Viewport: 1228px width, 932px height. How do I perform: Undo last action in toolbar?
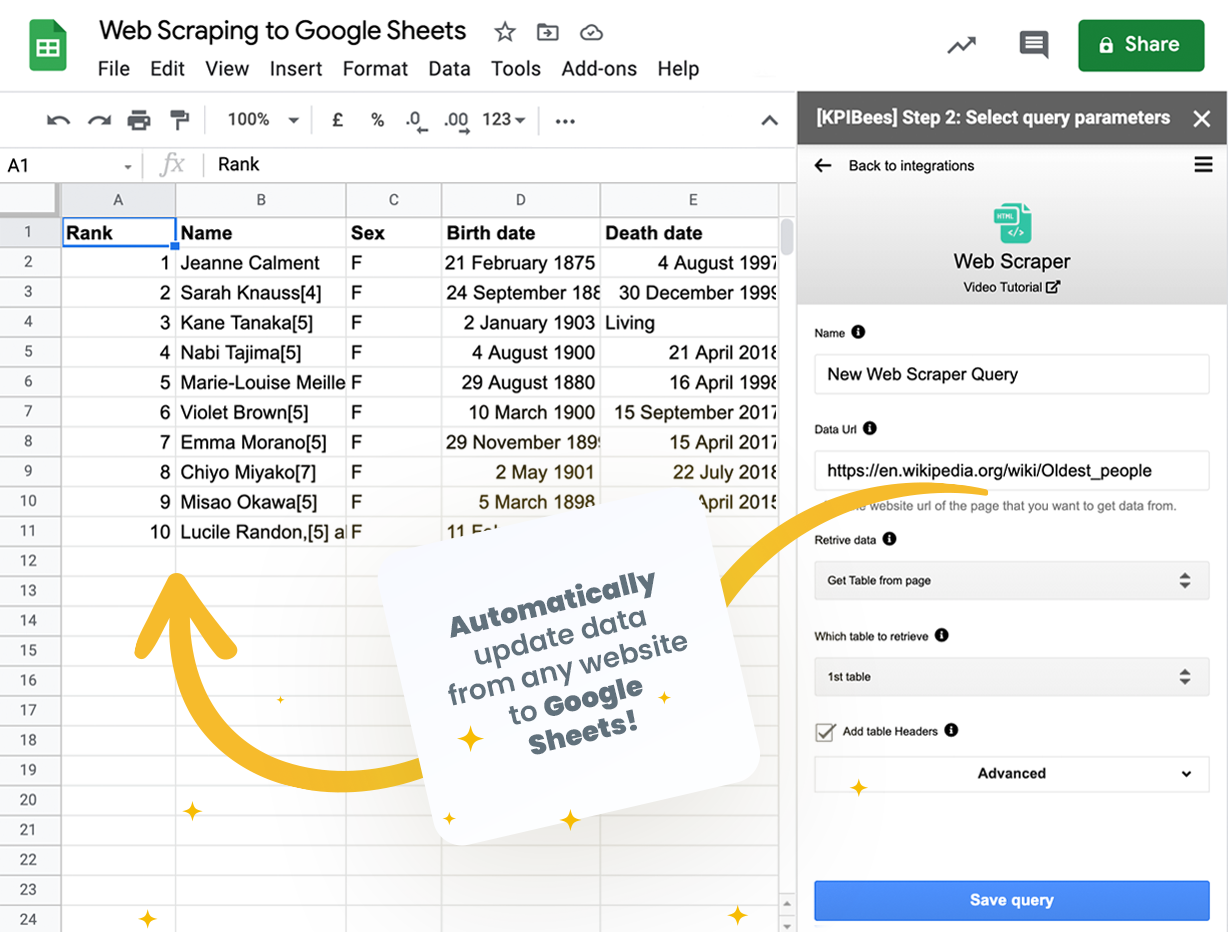58,121
